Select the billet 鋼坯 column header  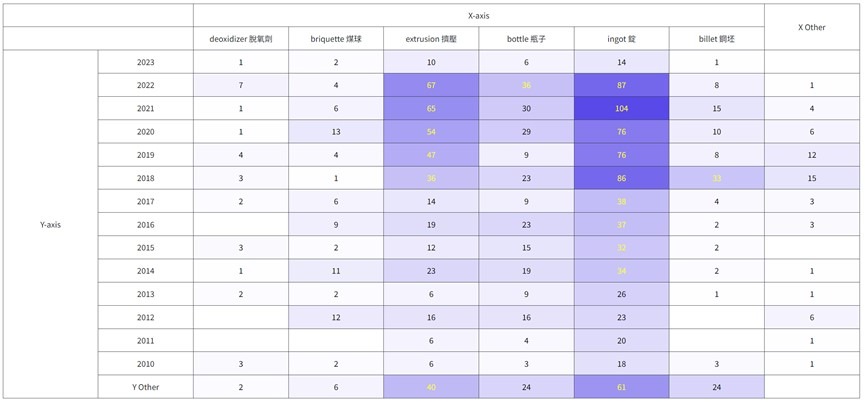[716, 39]
